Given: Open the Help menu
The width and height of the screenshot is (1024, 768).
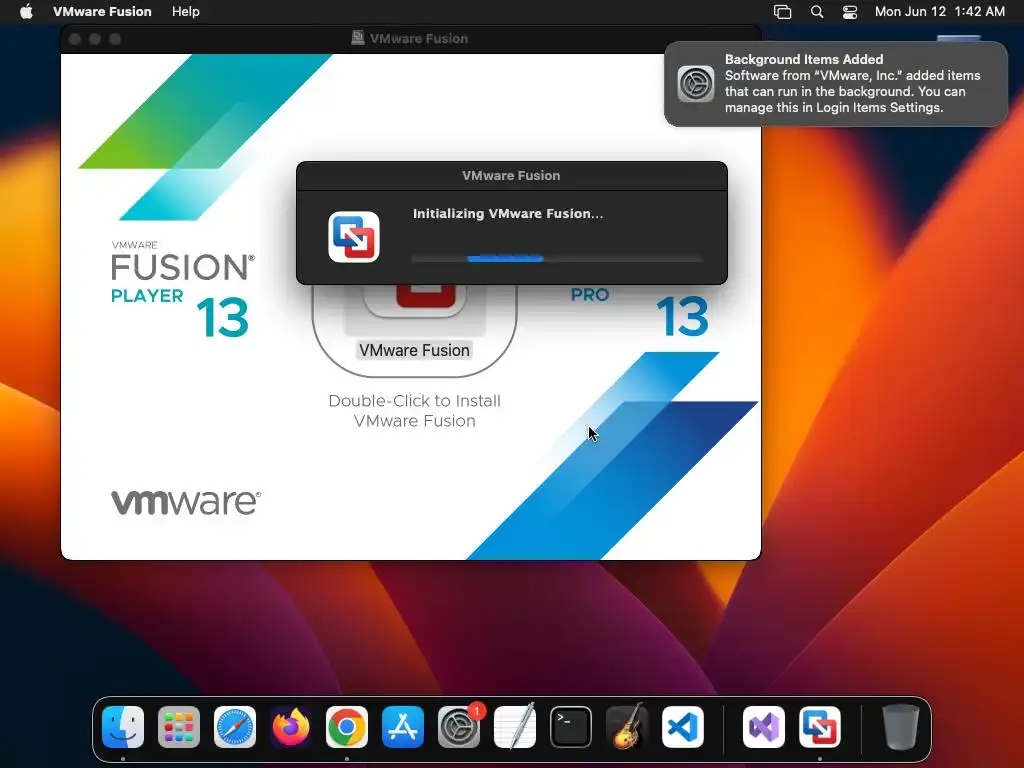Looking at the screenshot, I should [185, 12].
